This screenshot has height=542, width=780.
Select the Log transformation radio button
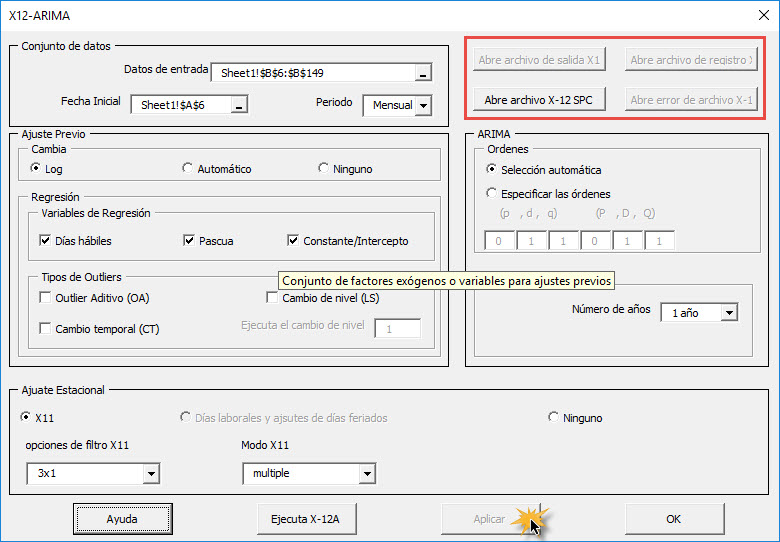tap(35, 168)
